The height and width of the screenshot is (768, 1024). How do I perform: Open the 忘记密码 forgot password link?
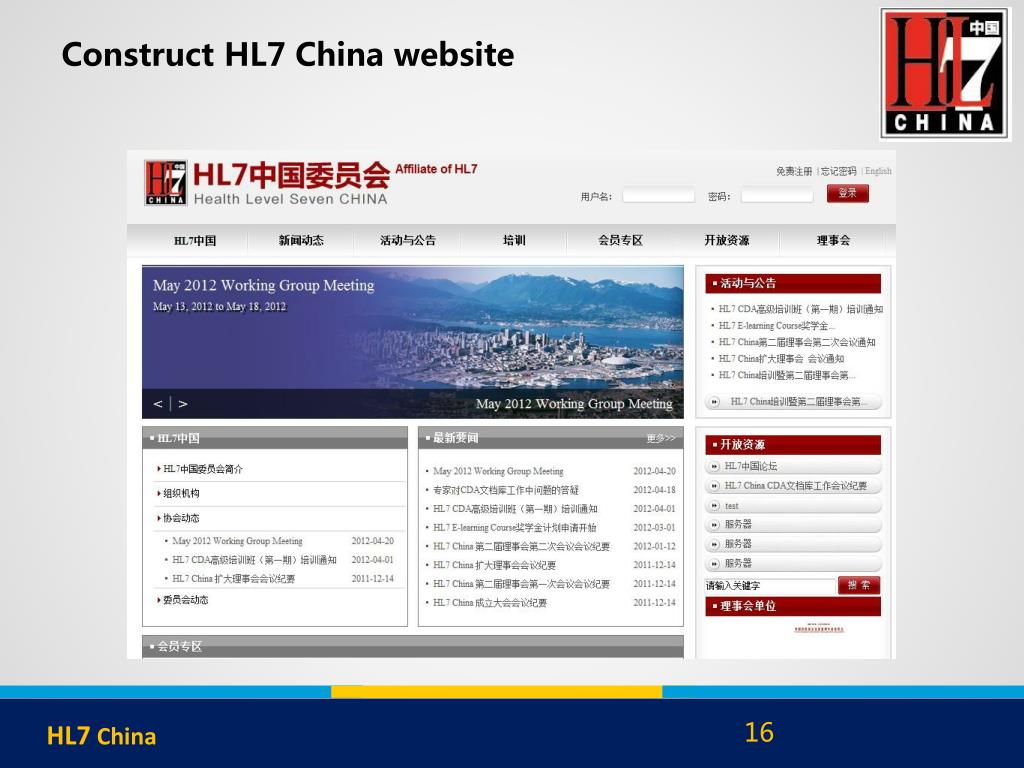pyautogui.click(x=838, y=171)
